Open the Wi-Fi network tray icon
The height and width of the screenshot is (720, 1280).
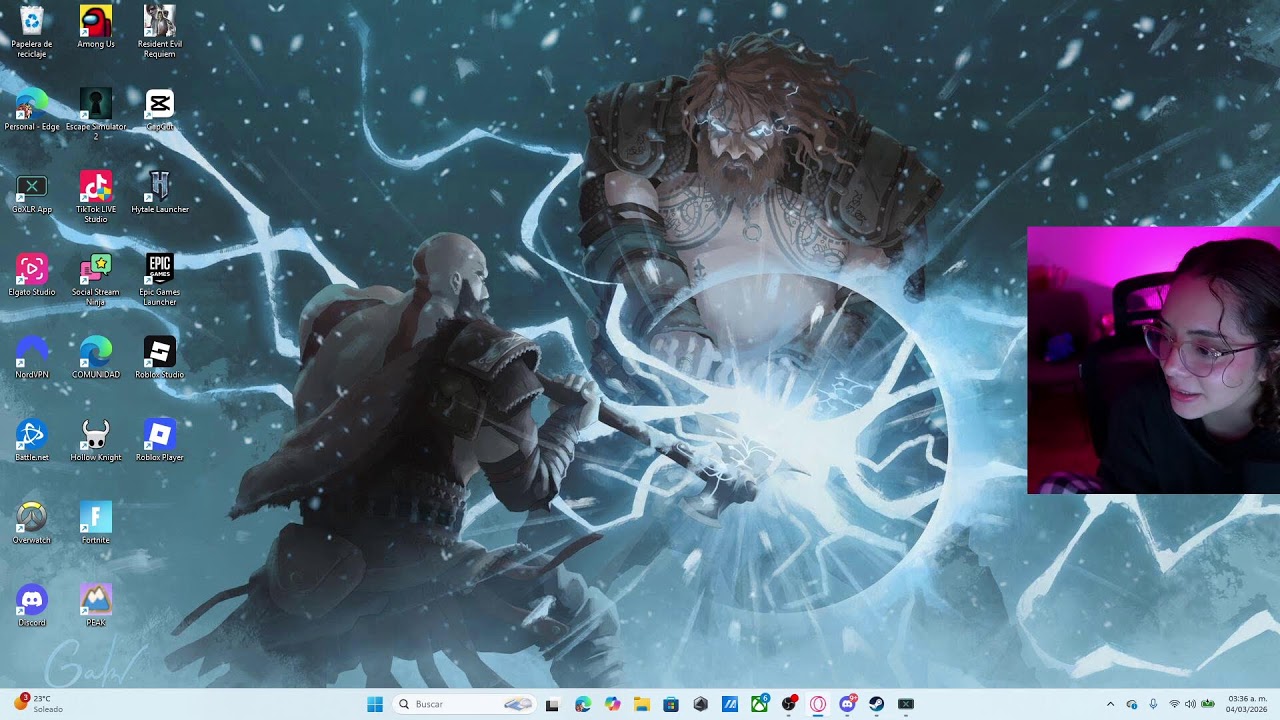(1174, 704)
